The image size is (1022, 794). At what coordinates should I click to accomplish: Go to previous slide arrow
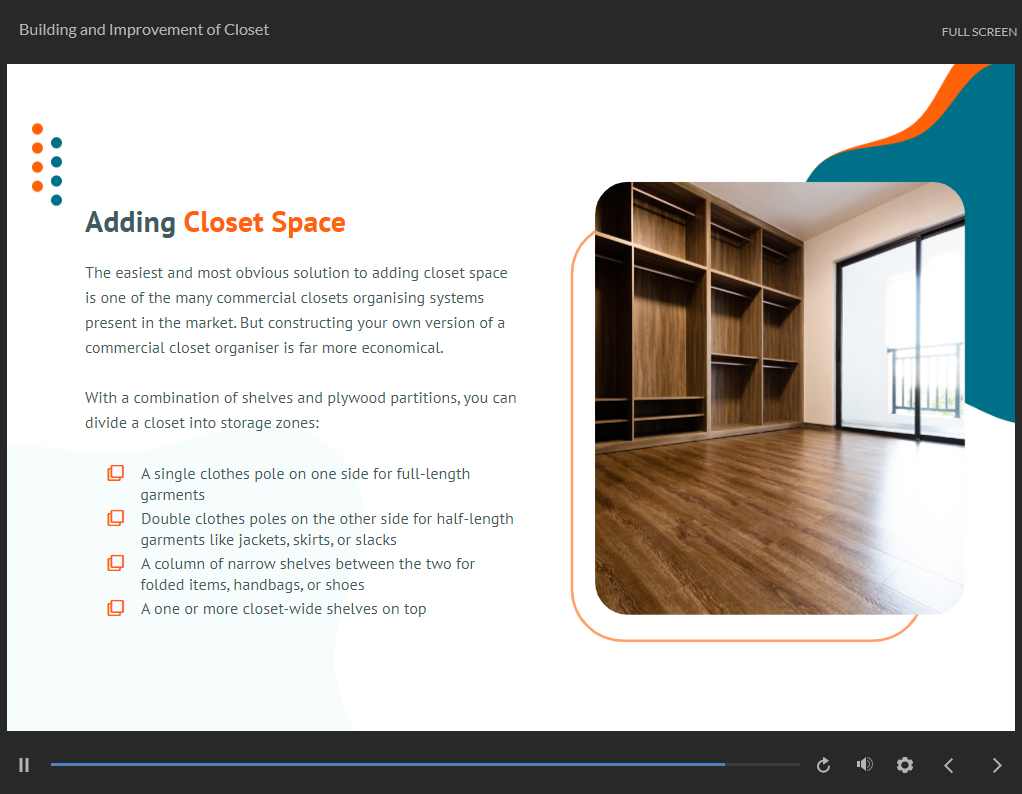(949, 765)
